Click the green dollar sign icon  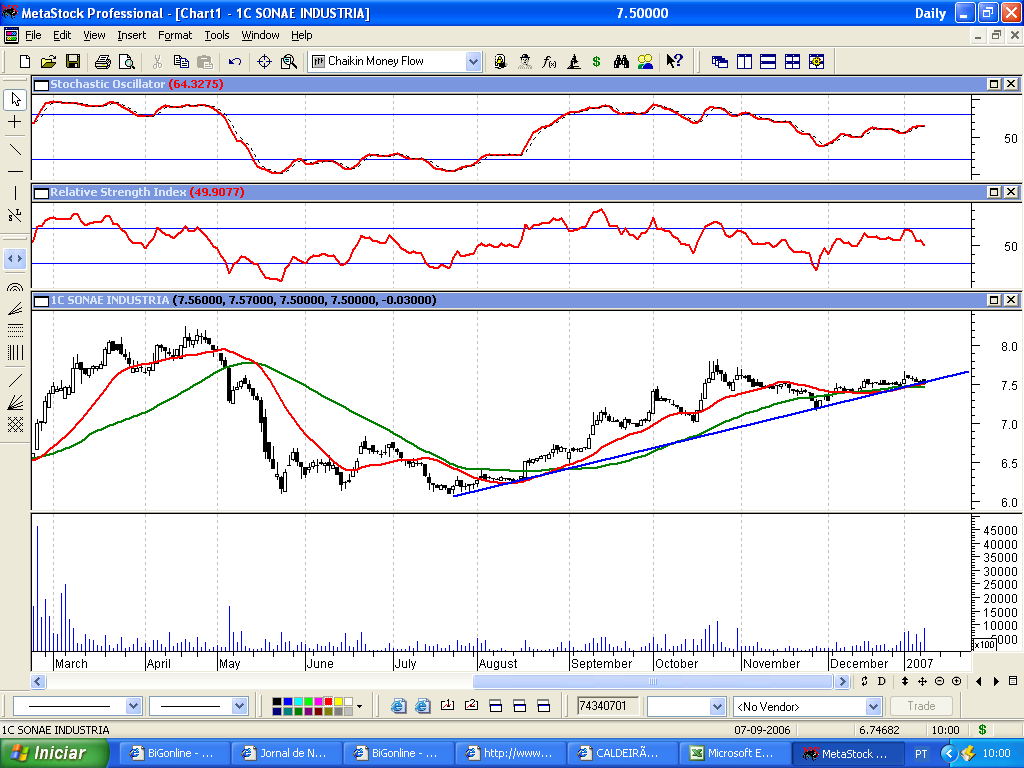pos(596,62)
